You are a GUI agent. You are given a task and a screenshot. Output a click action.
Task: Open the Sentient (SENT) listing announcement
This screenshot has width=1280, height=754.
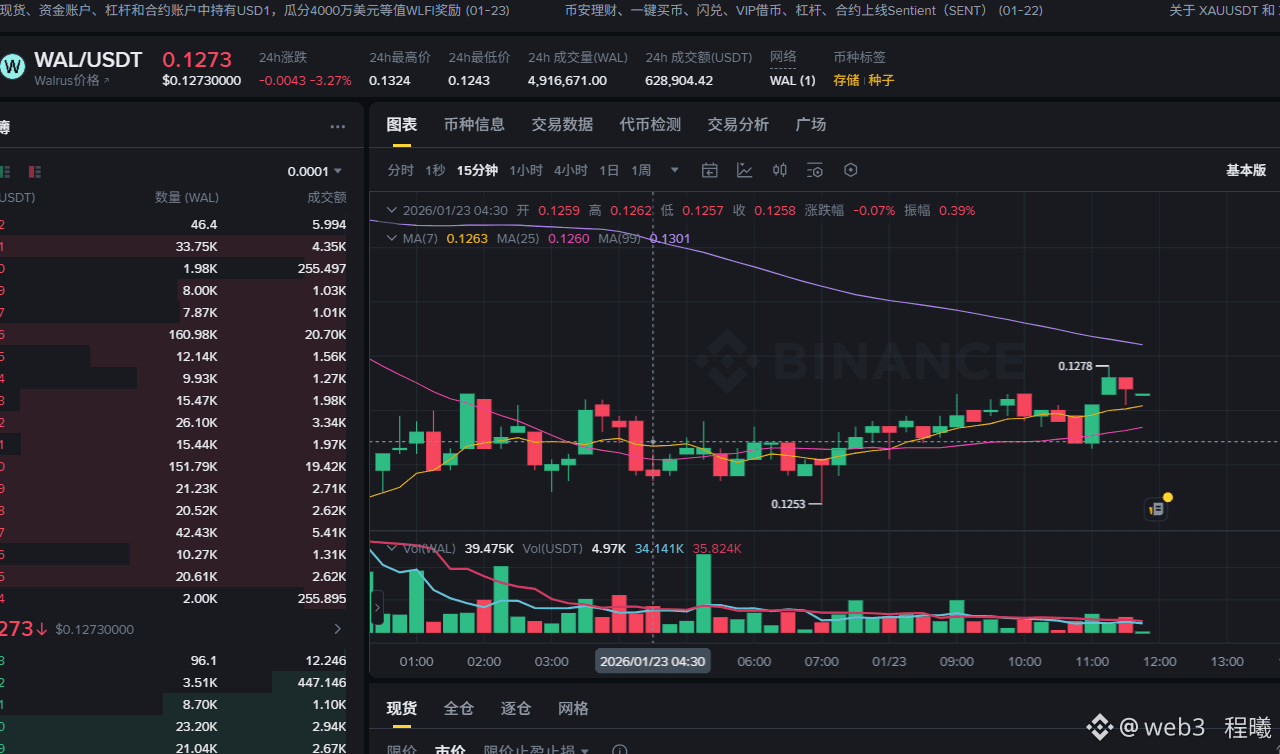point(804,11)
